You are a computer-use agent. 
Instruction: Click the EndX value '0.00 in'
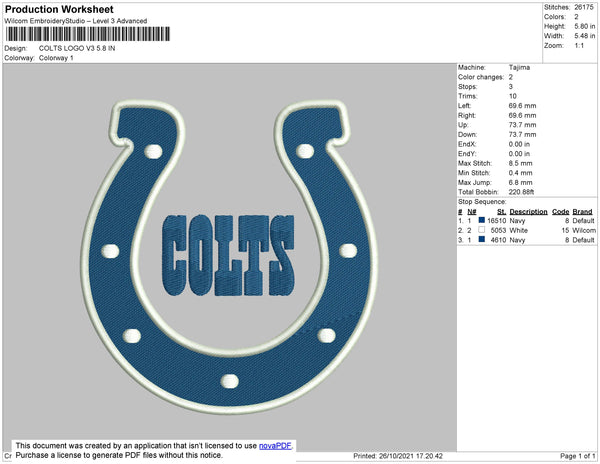click(519, 144)
